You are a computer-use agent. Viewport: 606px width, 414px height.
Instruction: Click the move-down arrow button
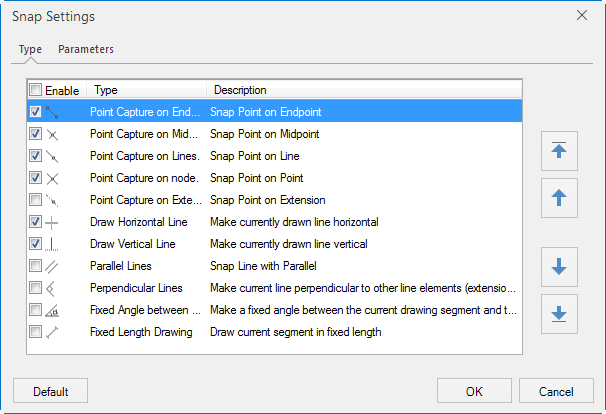coord(559,266)
